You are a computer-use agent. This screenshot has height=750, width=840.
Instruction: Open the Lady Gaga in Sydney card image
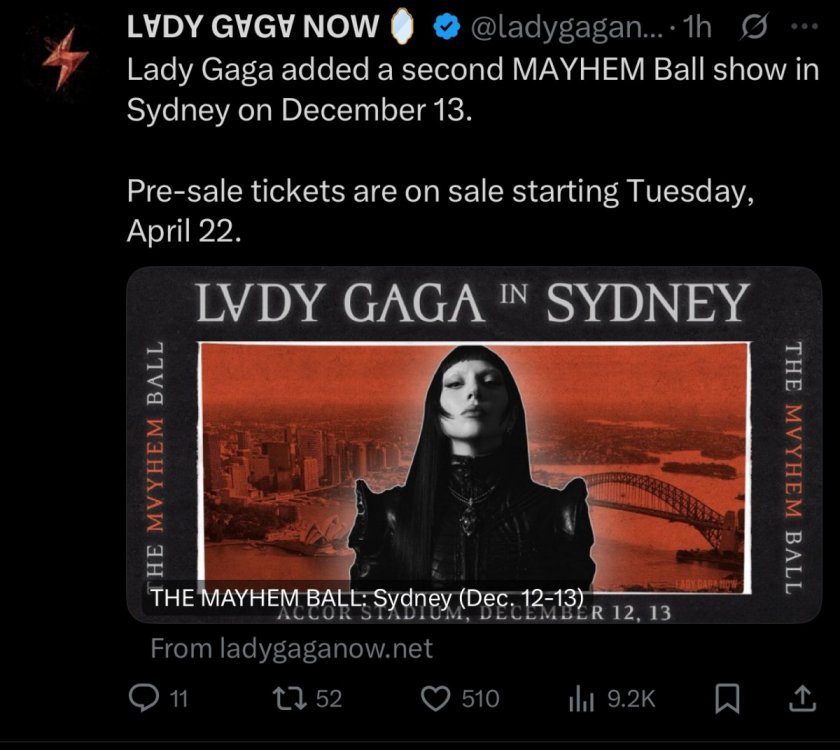474,445
